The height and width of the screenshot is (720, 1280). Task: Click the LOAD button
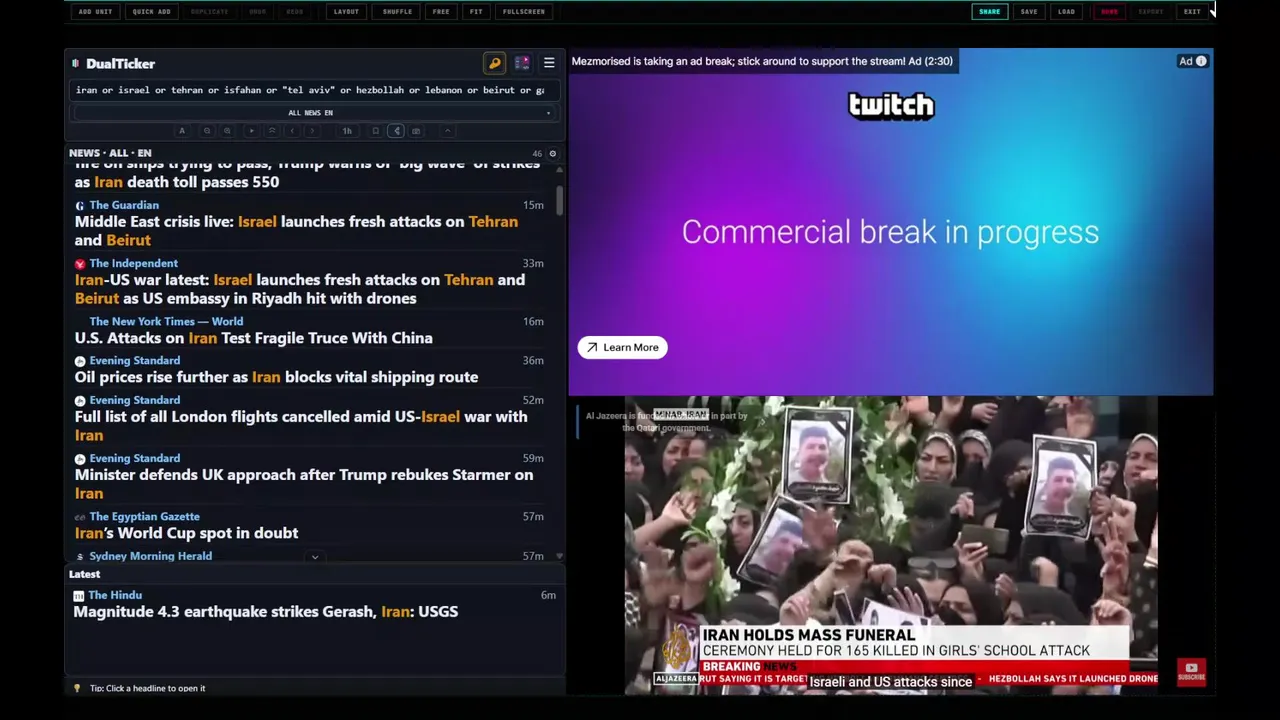click(1066, 12)
